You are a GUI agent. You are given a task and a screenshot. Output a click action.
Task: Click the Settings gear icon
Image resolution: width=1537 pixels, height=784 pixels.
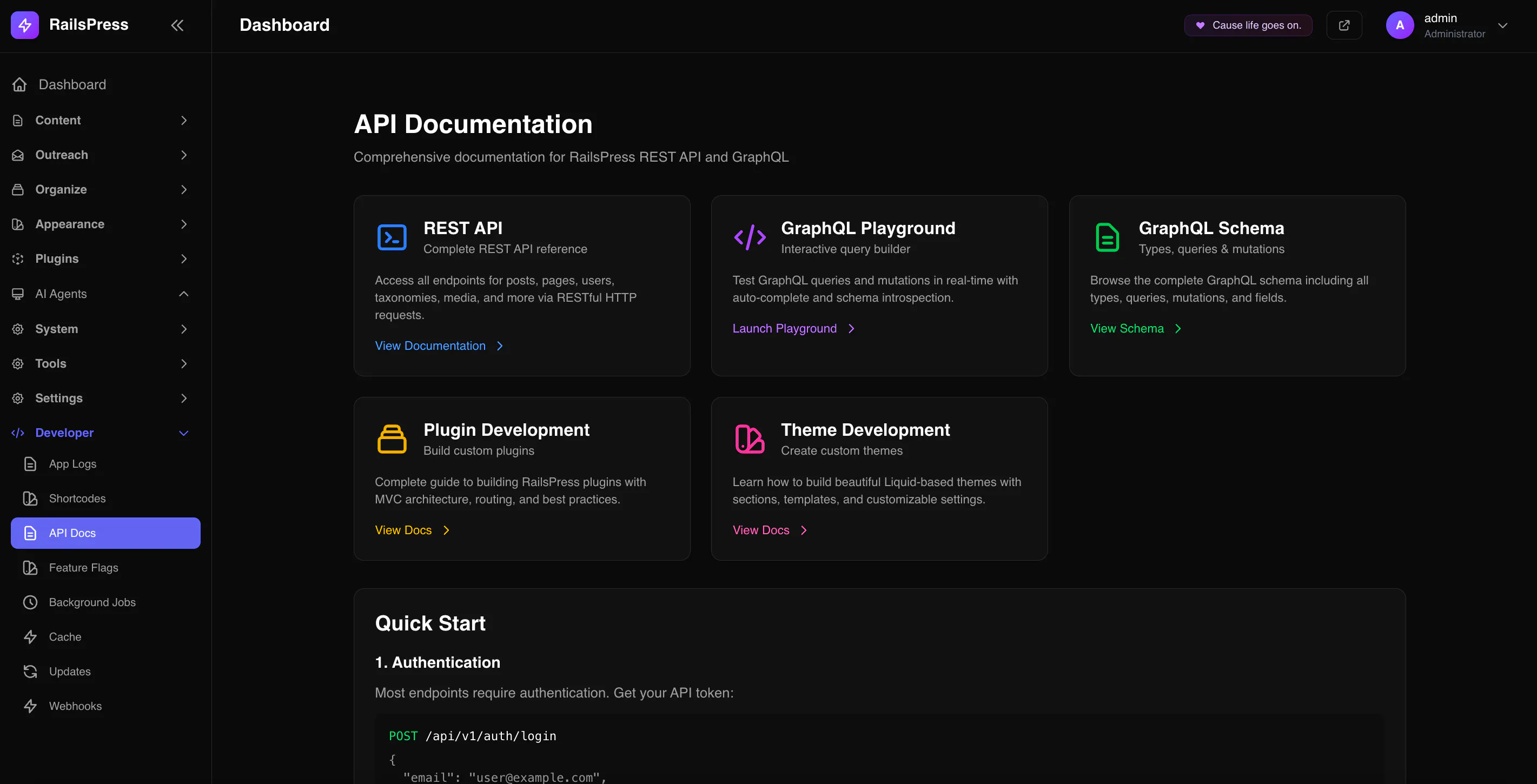[x=18, y=398]
